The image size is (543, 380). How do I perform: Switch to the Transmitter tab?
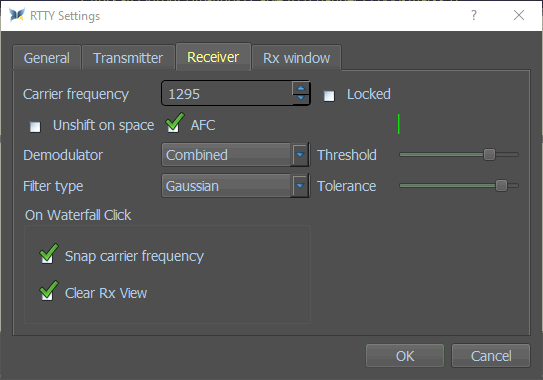[128, 58]
